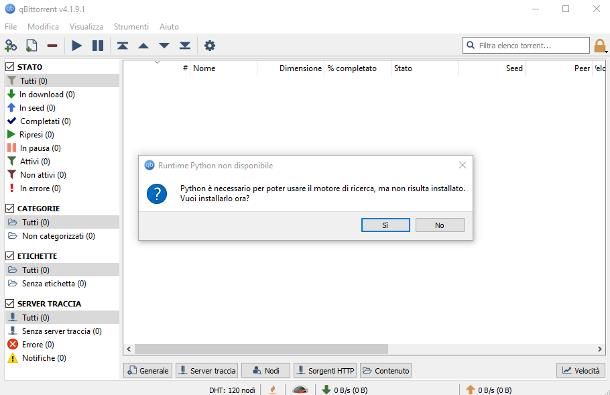Open the Strumenti menu
The image size is (610, 395).
pyautogui.click(x=131, y=26)
